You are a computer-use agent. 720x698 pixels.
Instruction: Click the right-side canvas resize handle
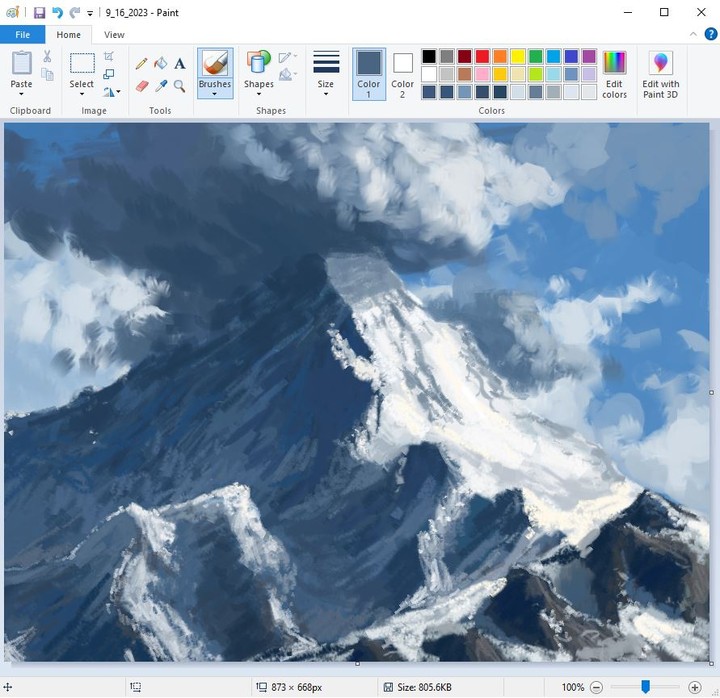[711, 393]
